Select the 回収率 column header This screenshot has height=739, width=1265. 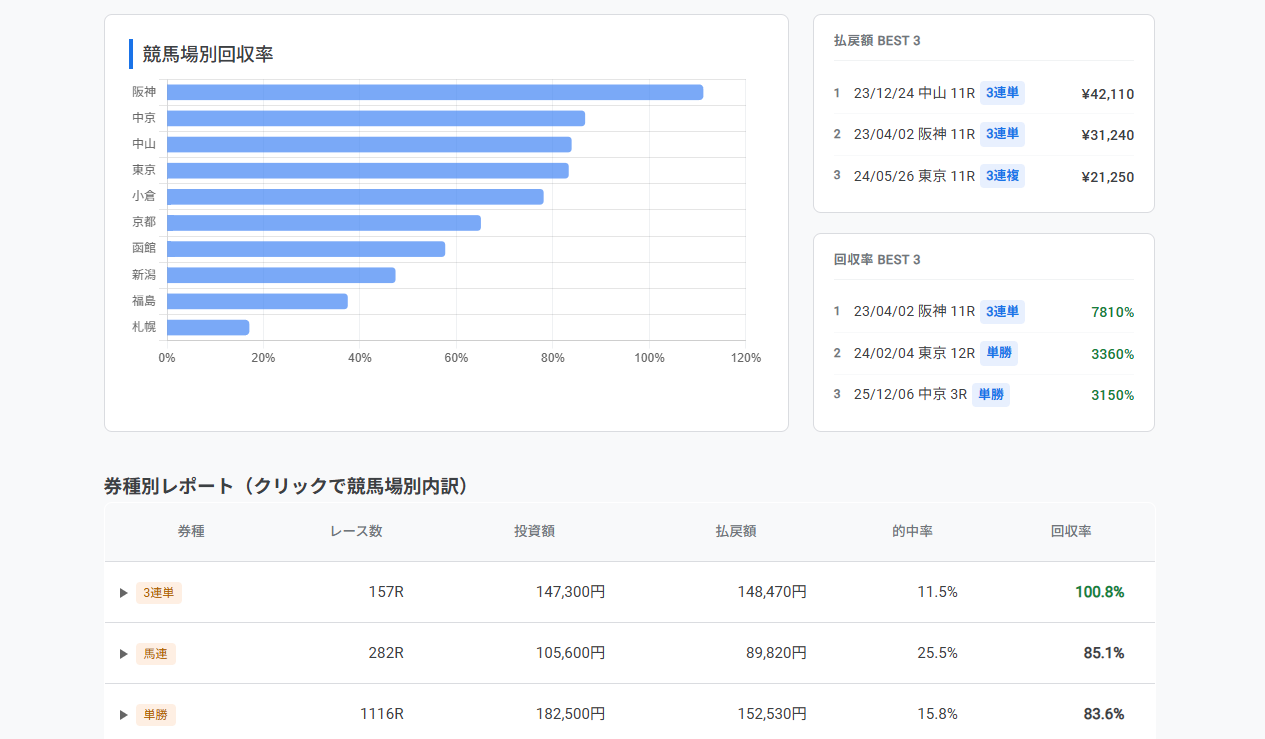click(x=1070, y=531)
